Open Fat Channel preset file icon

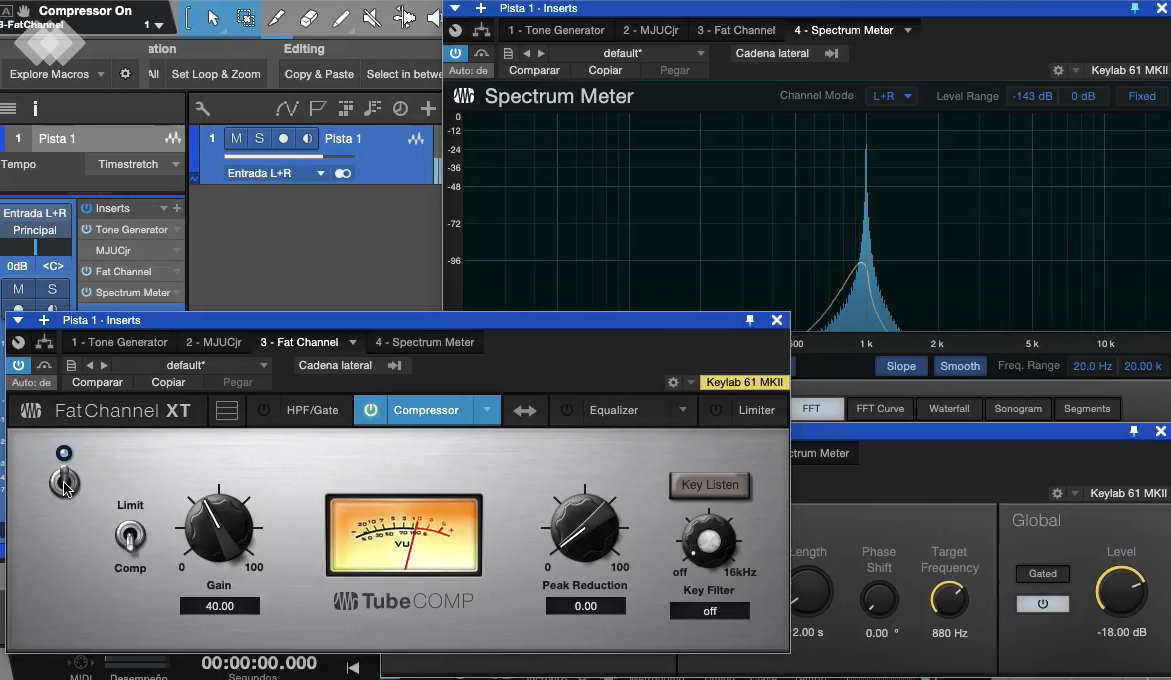71,365
